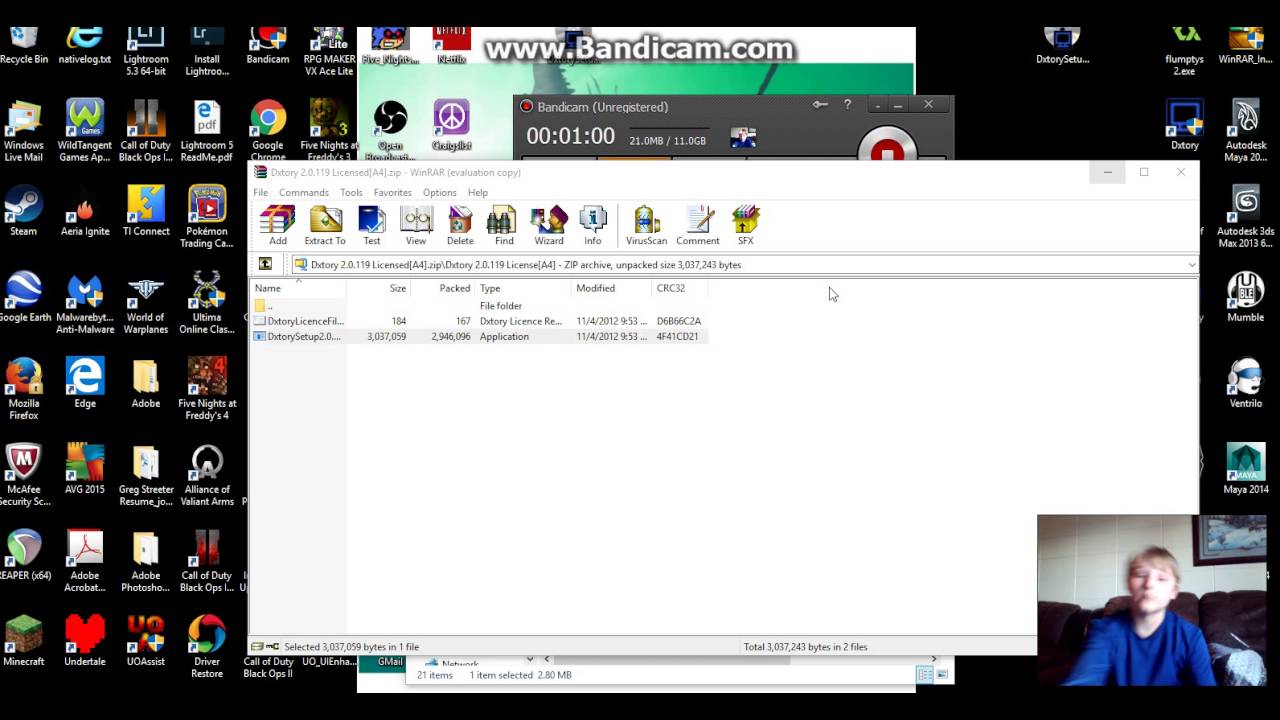
Task: Sort by the Packed column header
Action: [443, 288]
